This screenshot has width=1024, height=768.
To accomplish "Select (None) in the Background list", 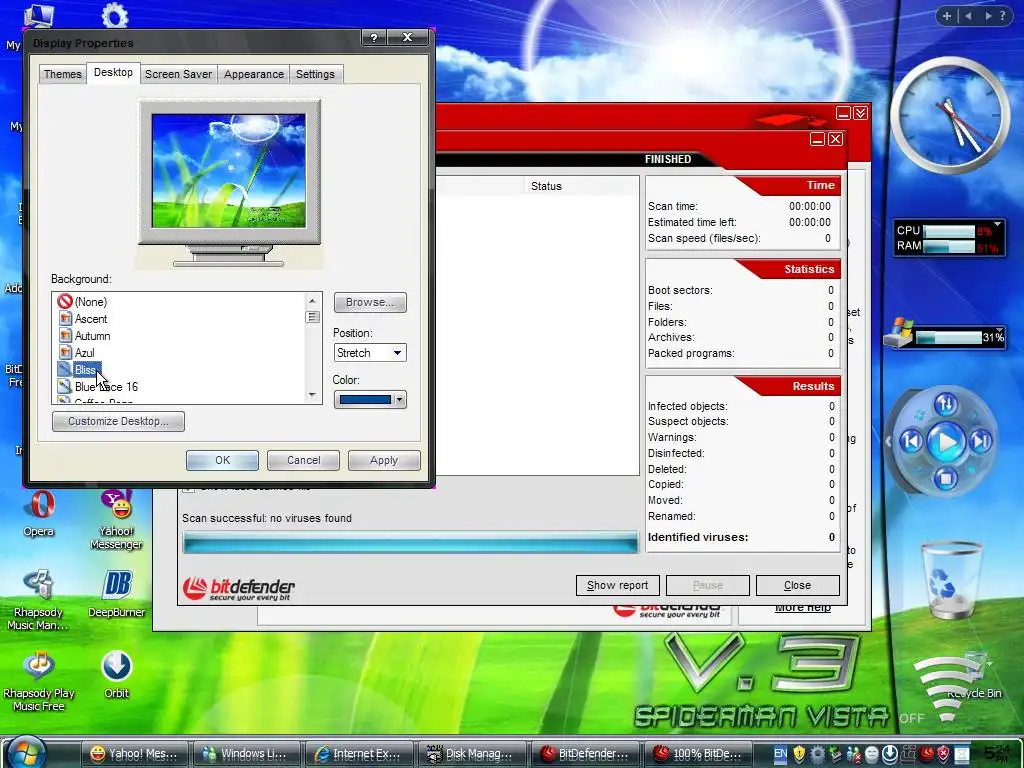I will click(82, 302).
